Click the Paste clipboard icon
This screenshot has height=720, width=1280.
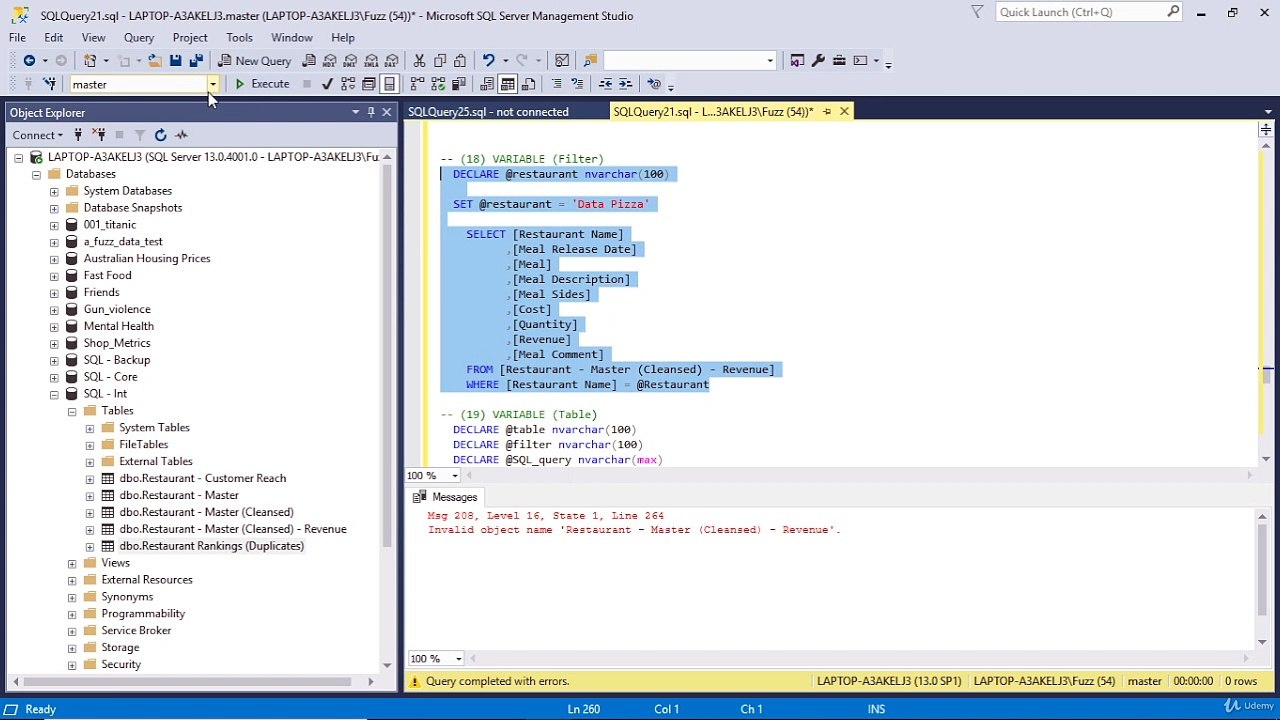pyautogui.click(x=460, y=60)
